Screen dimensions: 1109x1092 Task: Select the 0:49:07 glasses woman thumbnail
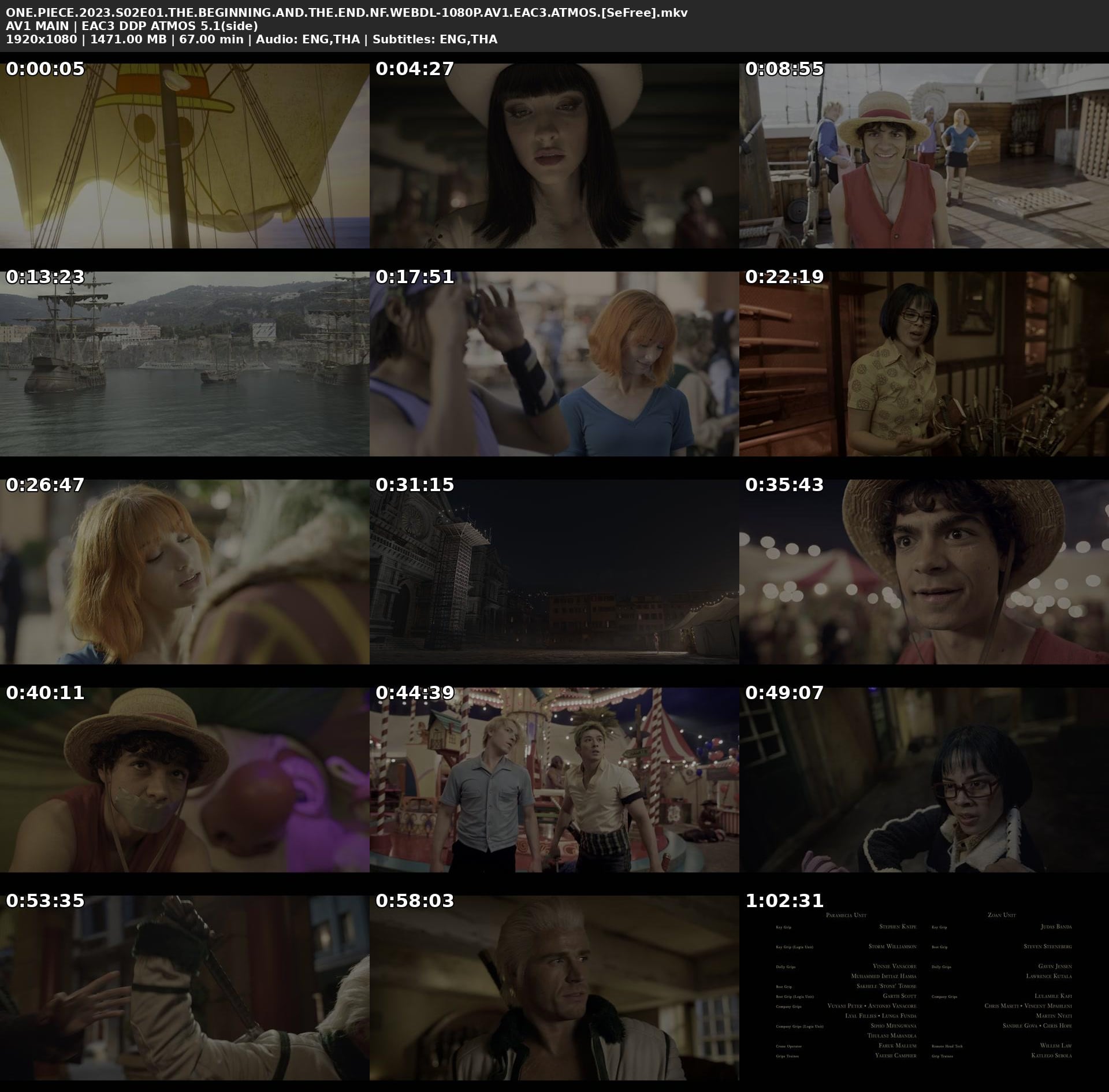tap(924, 780)
